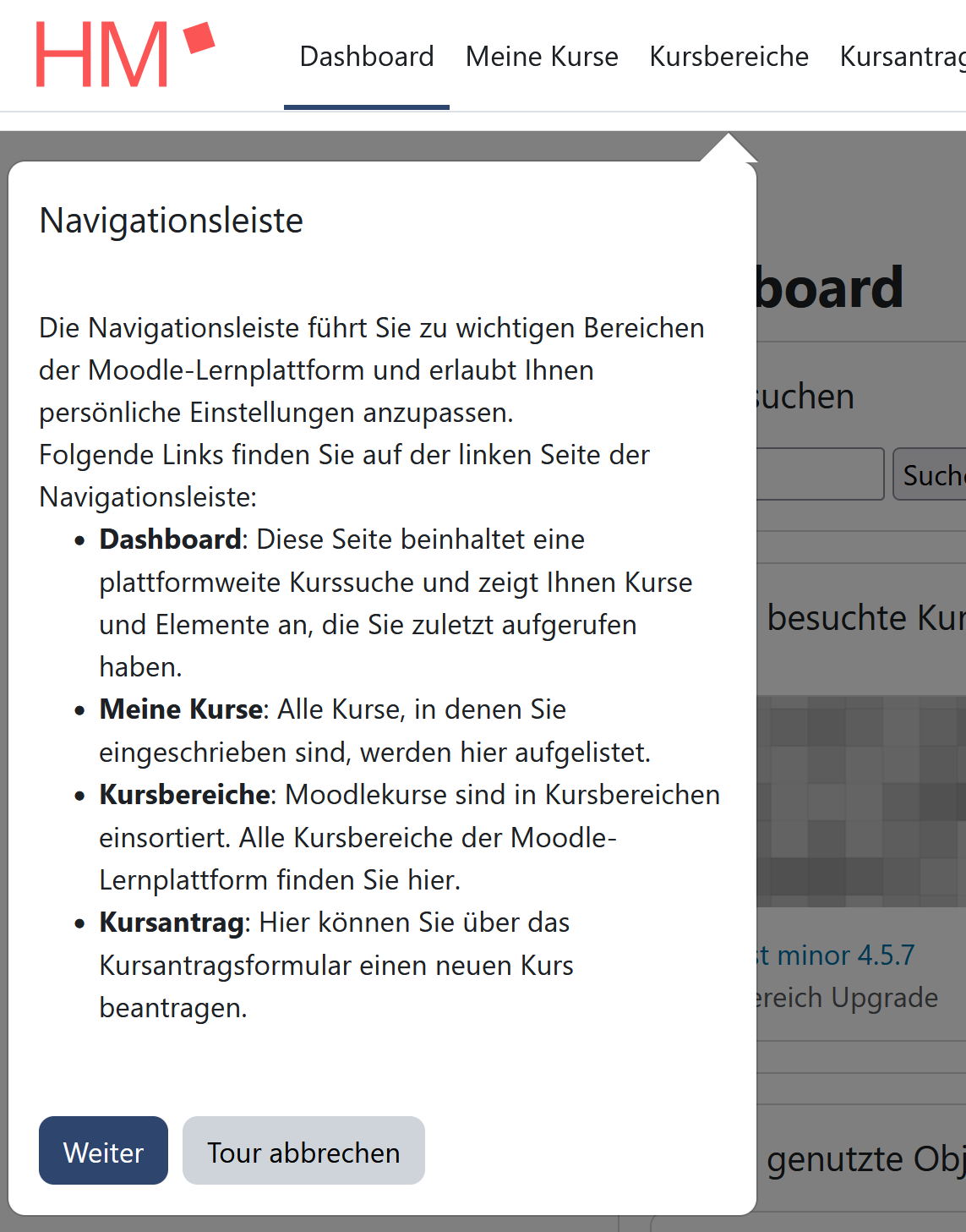Image resolution: width=966 pixels, height=1232 pixels.
Task: Open the Dashboard tab in navigation bar
Action: click(366, 57)
